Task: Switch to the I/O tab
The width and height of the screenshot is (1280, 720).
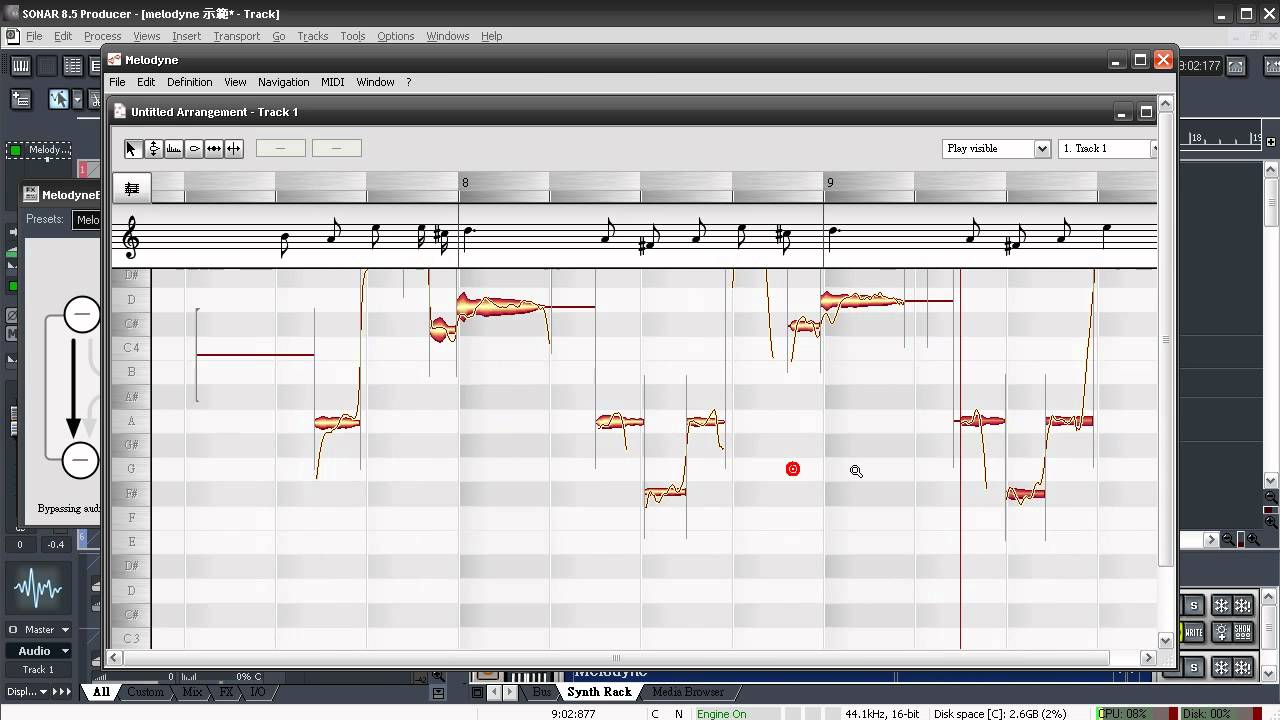Action: point(257,692)
